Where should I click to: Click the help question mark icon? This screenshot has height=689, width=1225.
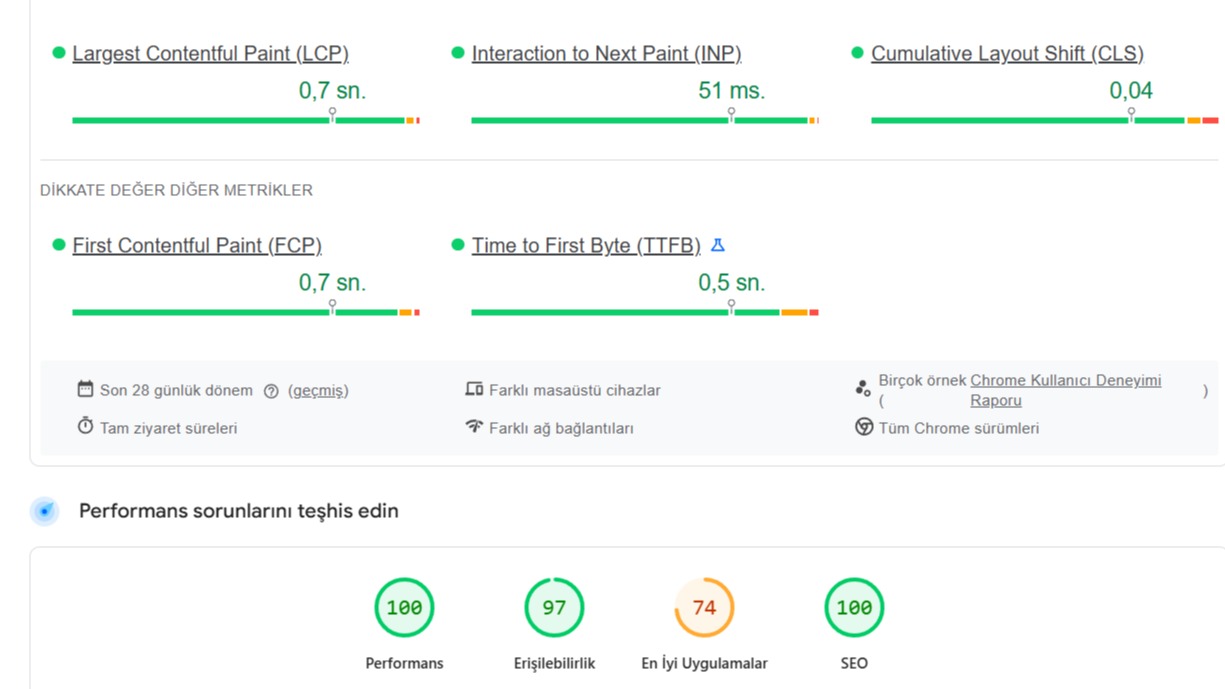[x=271, y=391]
